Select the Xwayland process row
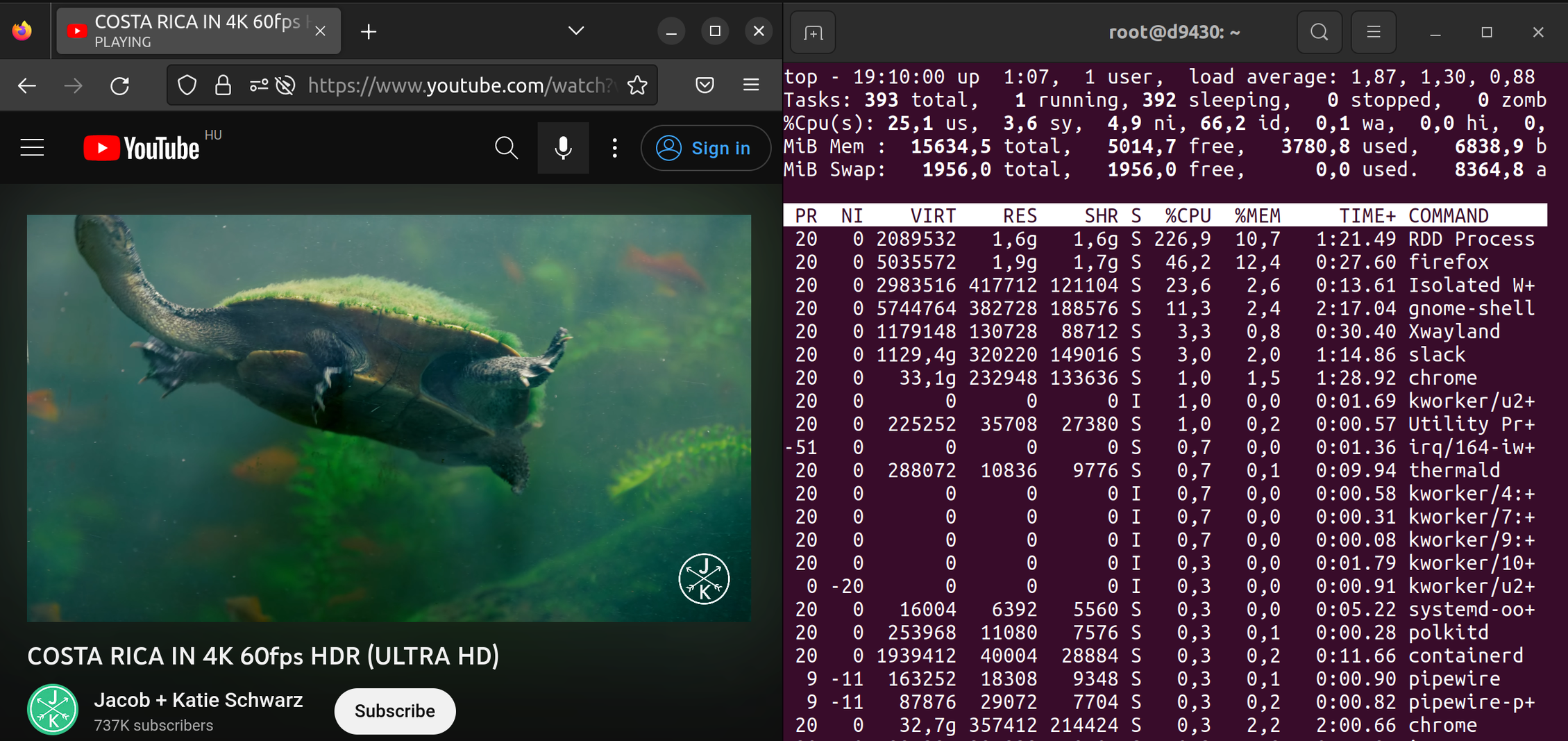 1165,331
